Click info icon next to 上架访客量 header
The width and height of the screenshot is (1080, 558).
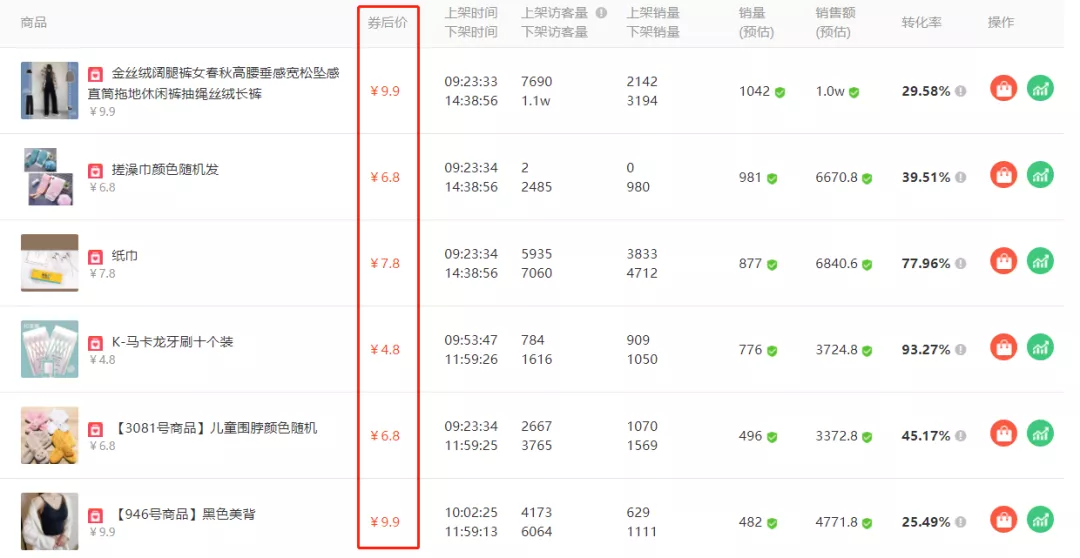(601, 13)
